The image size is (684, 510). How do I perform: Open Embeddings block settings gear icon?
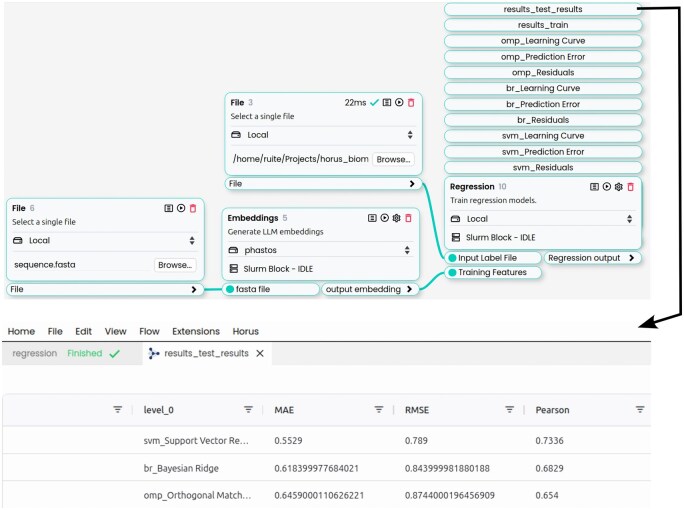tap(396, 218)
